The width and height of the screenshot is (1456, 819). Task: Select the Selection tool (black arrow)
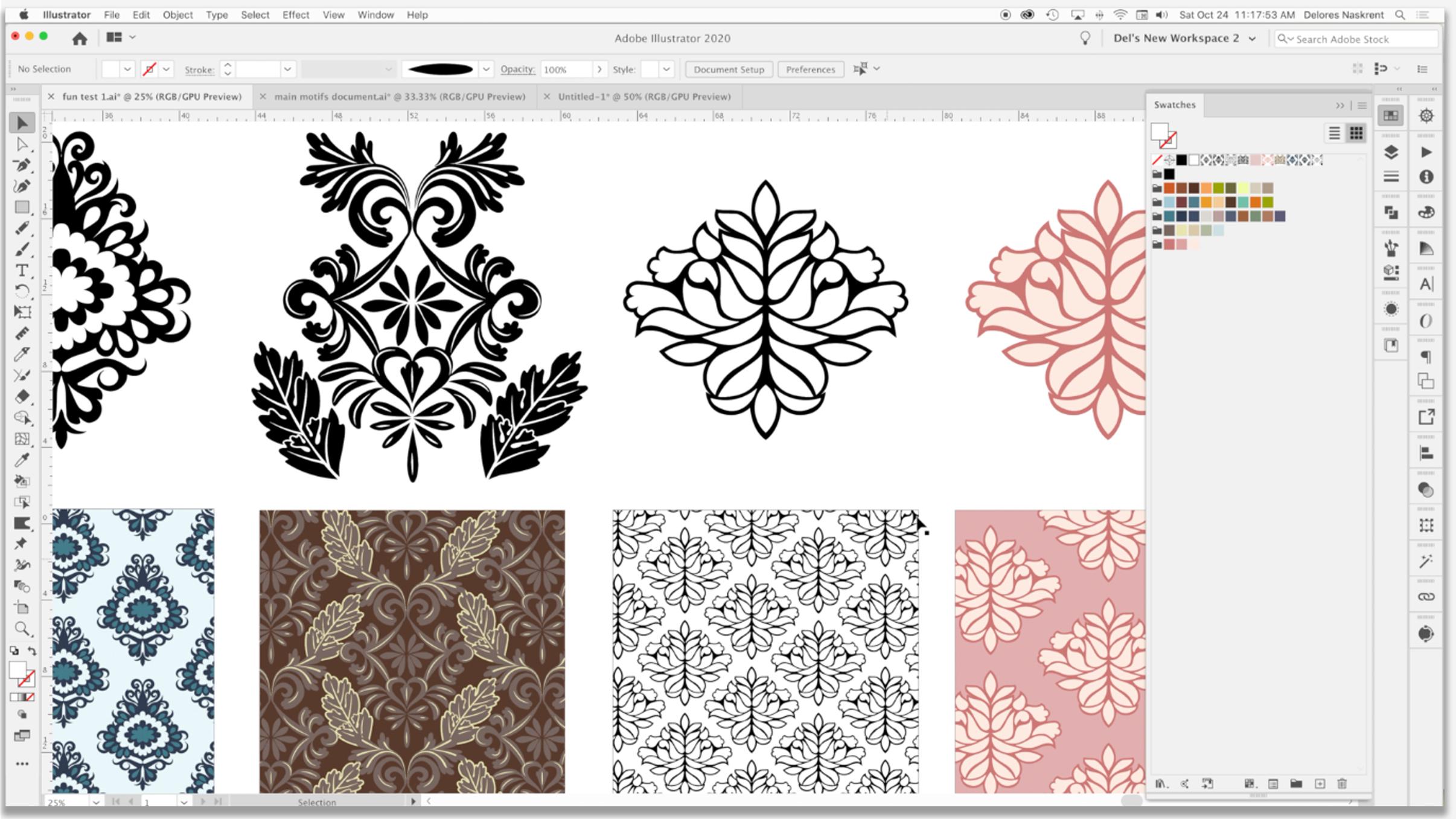(x=22, y=123)
